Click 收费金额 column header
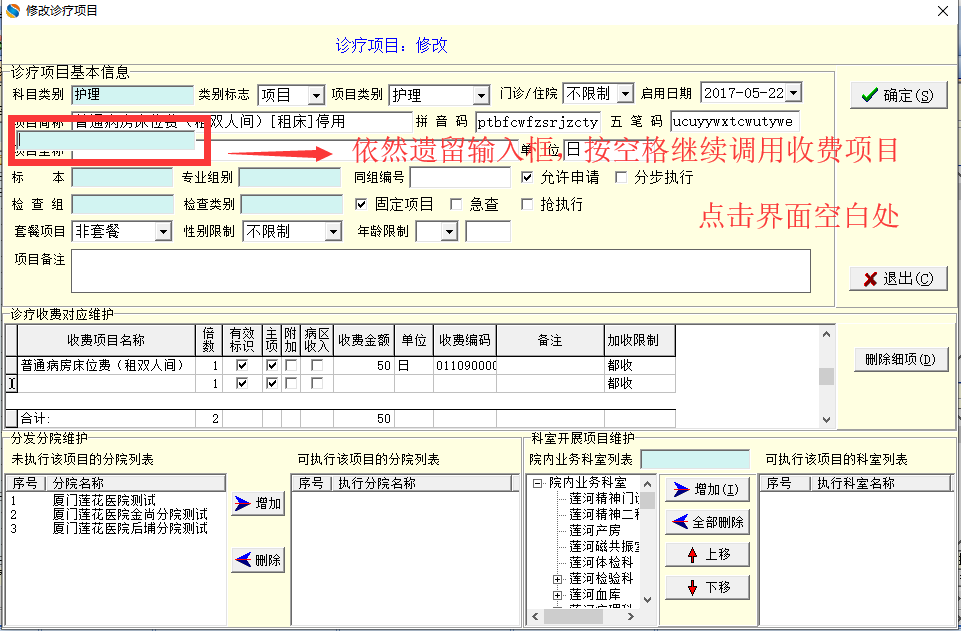 click(x=364, y=340)
